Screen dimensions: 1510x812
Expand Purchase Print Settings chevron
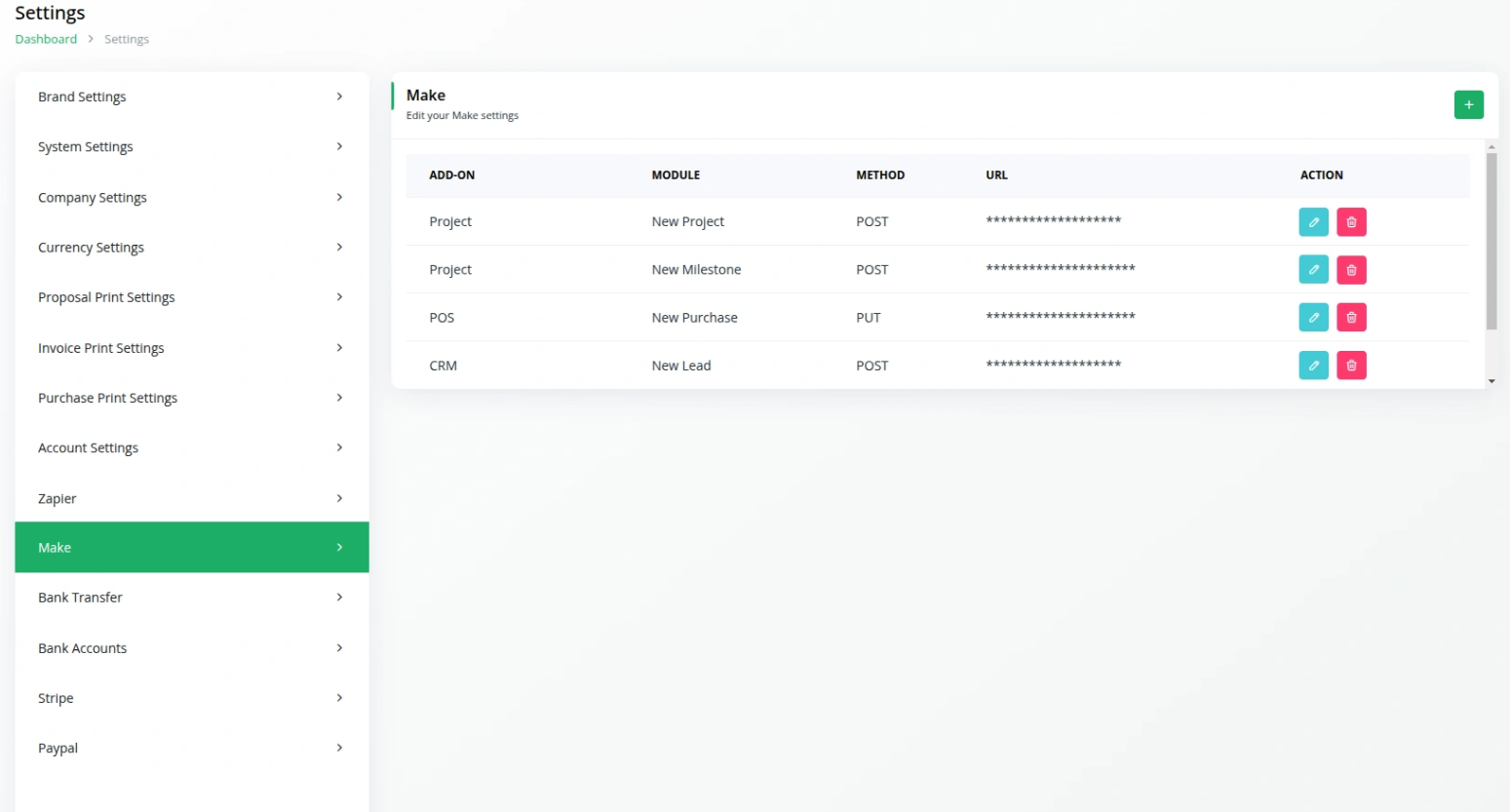(339, 398)
